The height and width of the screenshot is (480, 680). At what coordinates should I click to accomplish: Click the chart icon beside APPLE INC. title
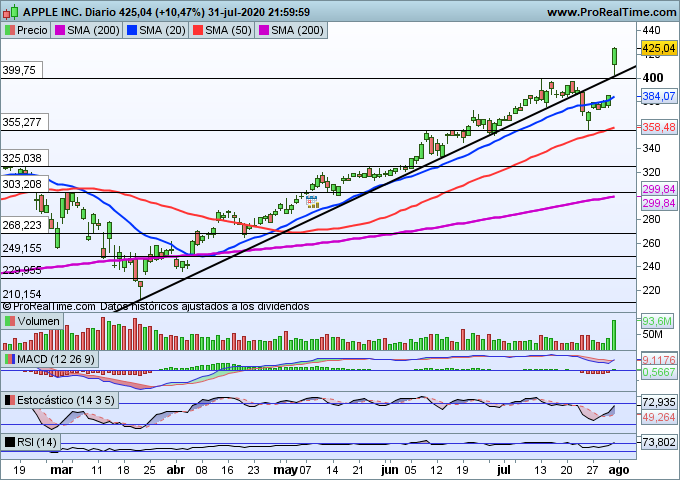[9, 13]
